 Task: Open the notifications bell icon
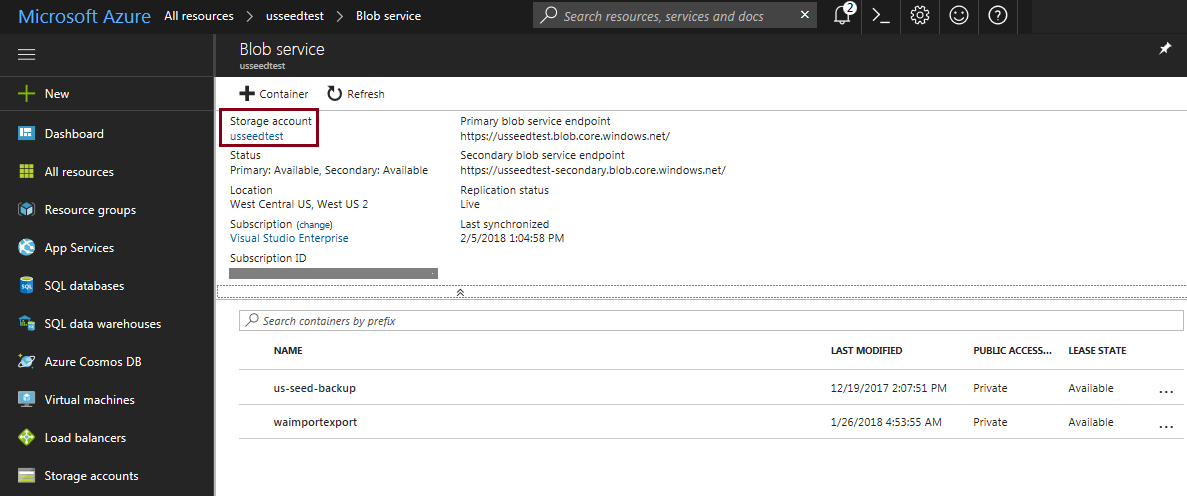pos(842,16)
